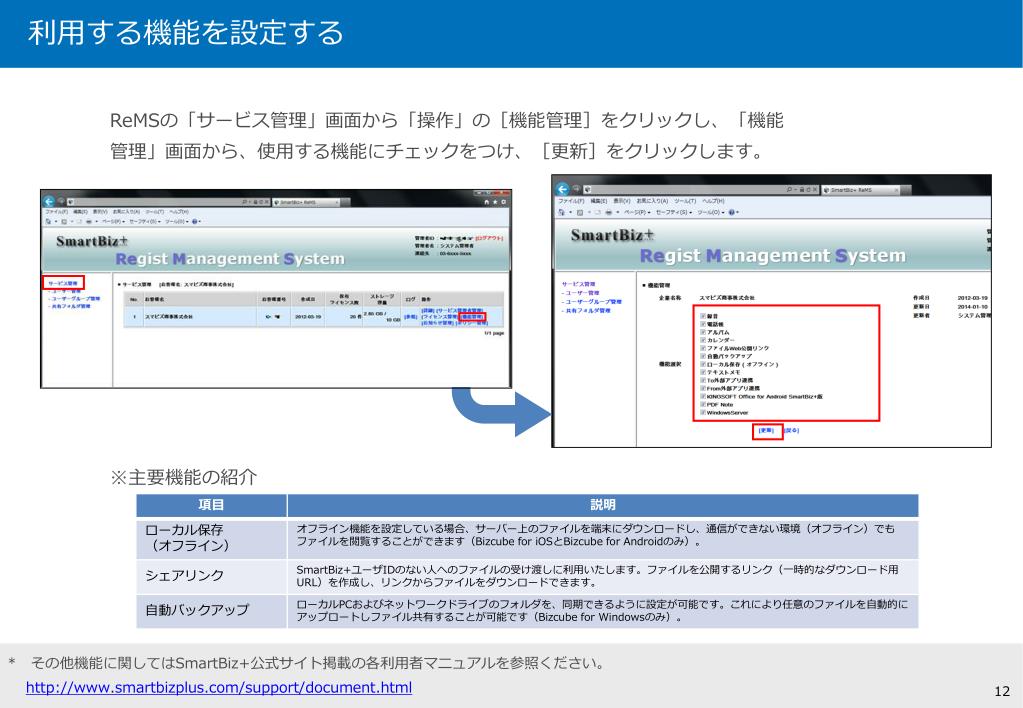Open 共有フォルダ管理 in the sidebar of the 機能管理 window
Image resolution: width=1023 pixels, height=708 pixels.
click(587, 311)
